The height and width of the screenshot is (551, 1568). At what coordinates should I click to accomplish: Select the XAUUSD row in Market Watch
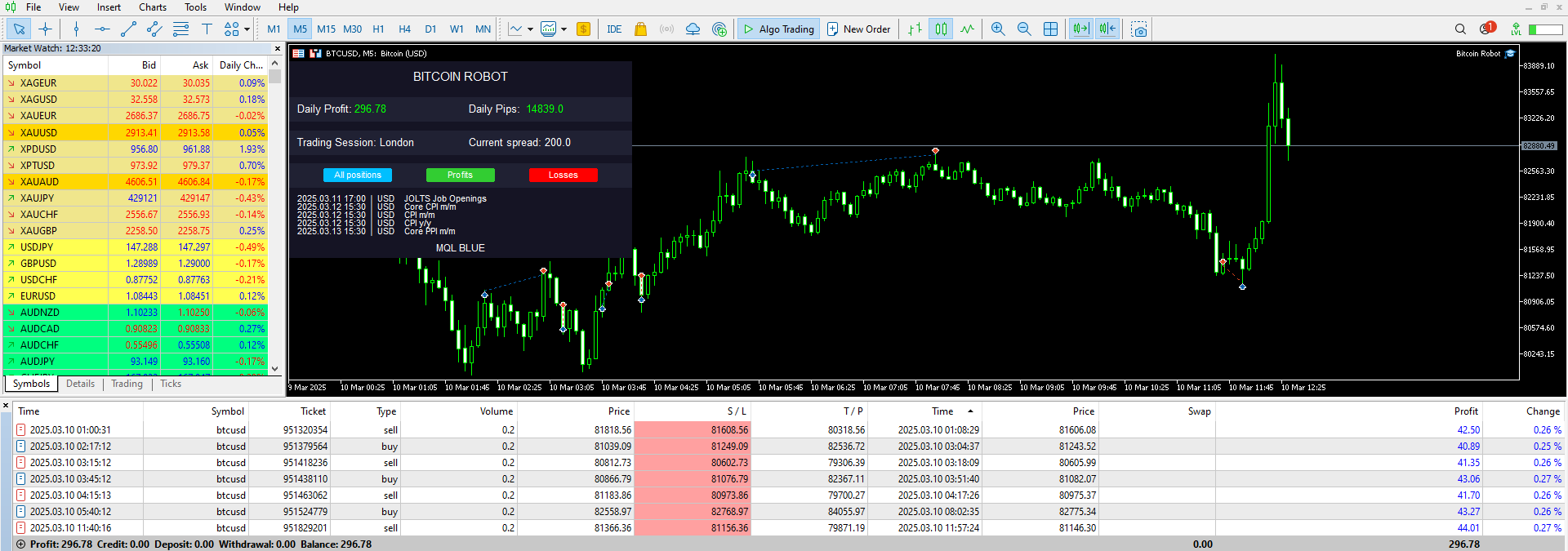click(x=136, y=132)
